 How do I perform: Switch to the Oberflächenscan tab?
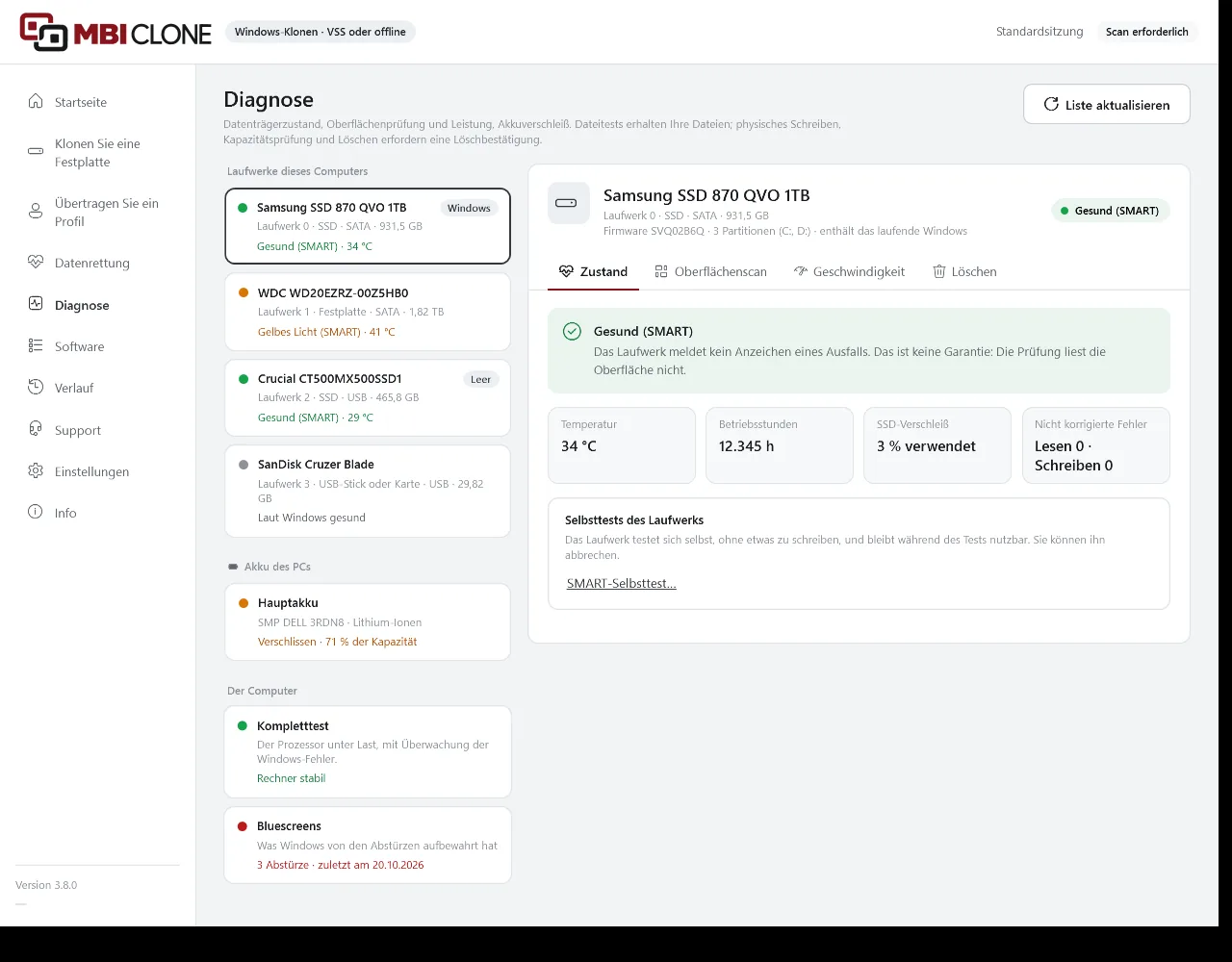[710, 271]
